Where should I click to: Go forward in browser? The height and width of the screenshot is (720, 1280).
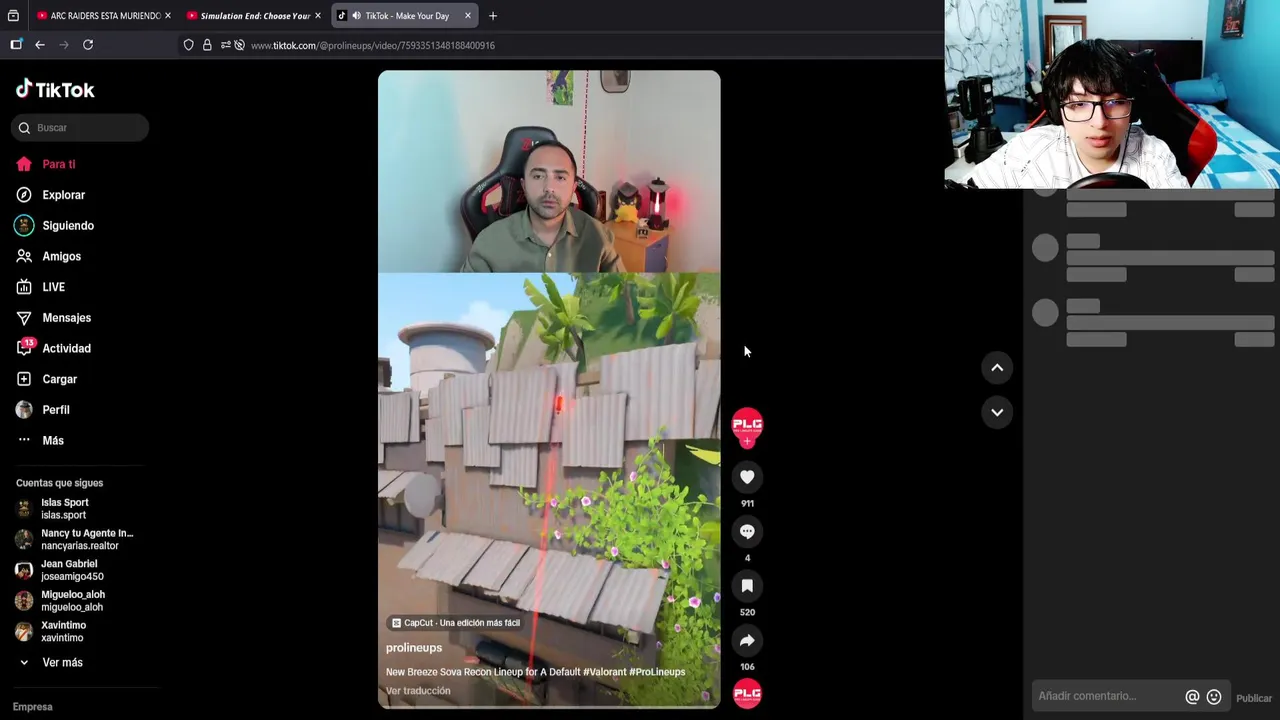coord(64,45)
